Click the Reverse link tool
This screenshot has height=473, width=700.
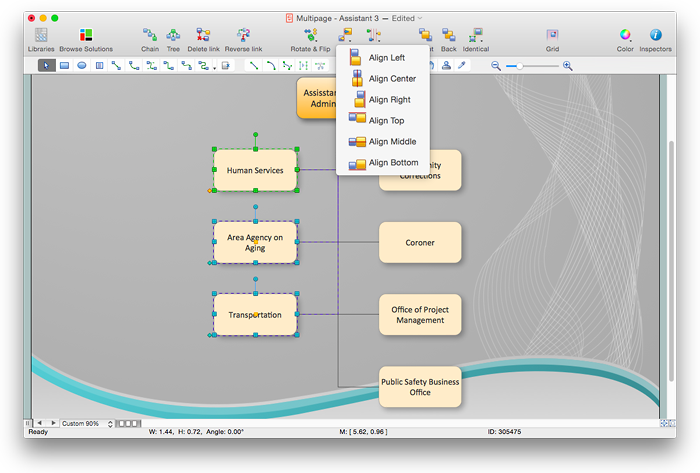pos(243,40)
